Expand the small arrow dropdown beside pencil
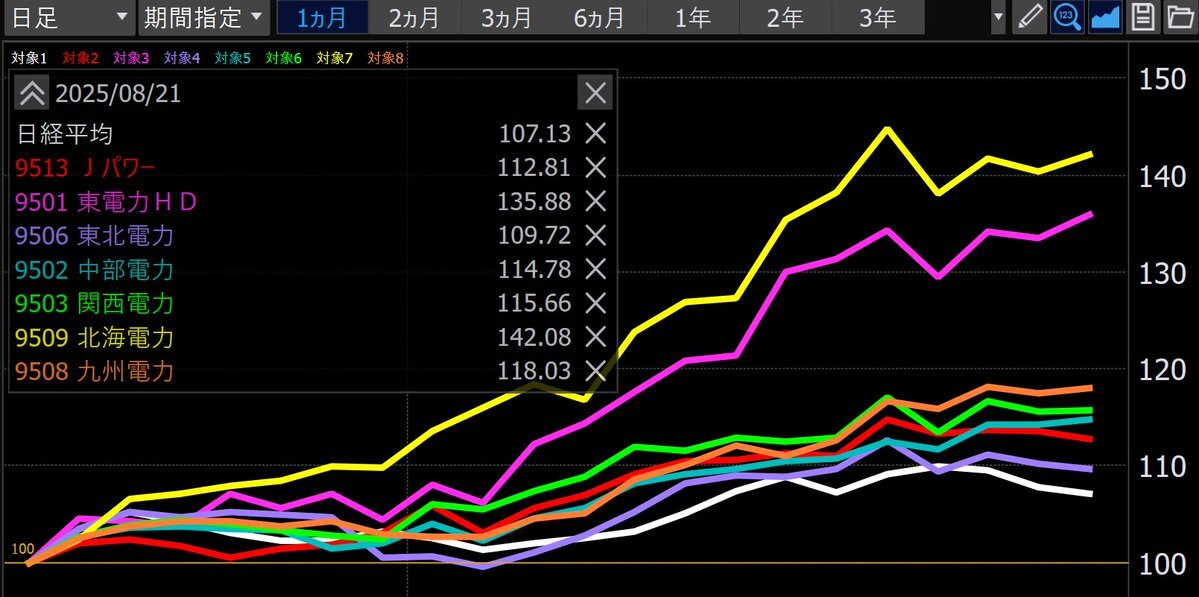The width and height of the screenshot is (1199, 597). click(x=998, y=18)
